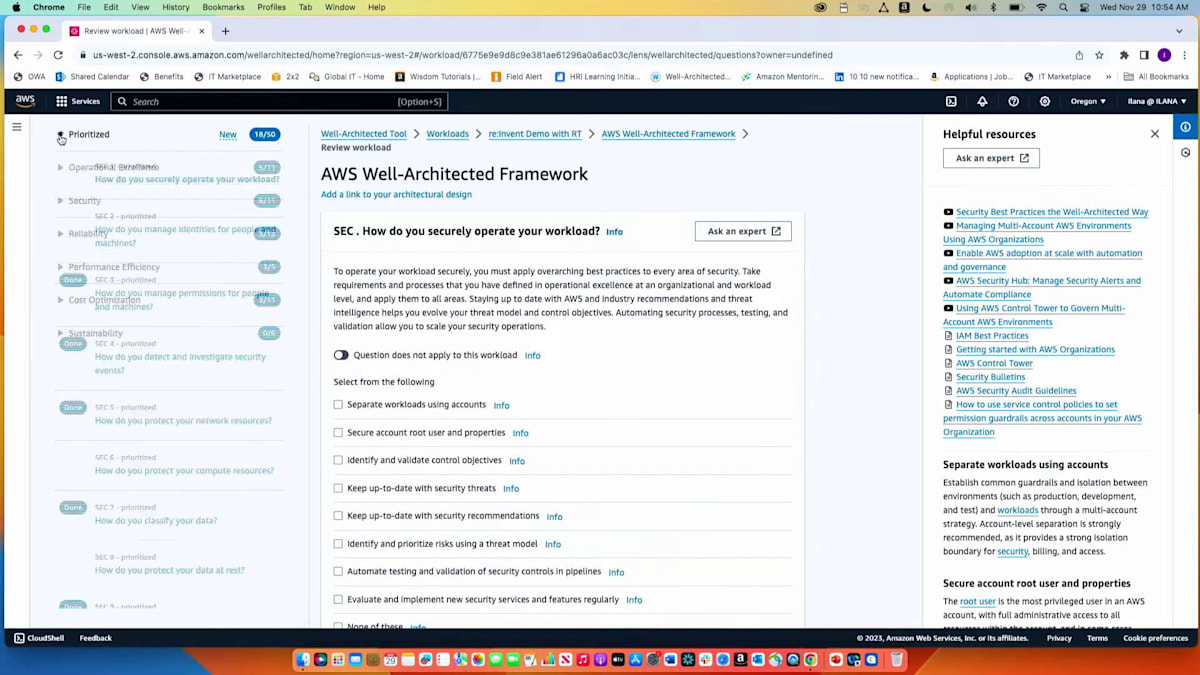Open Cookie preferences in the footer
Screen dimensions: 1200x675
coord(1155,638)
